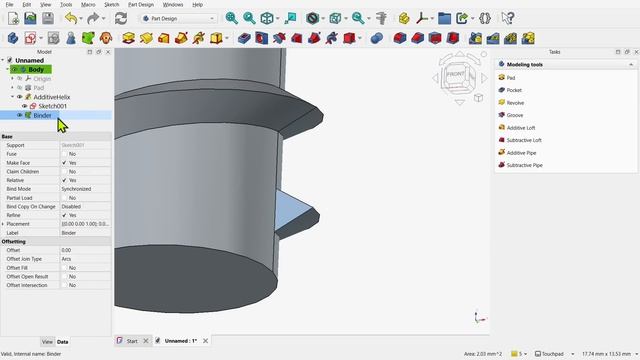This screenshot has height=360, width=640.
Task: Switch to the View property tab
Action: click(47, 342)
